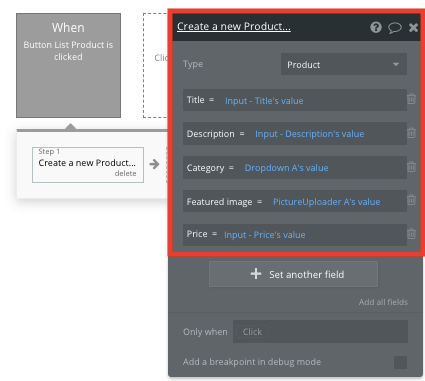This screenshot has width=425, height=381.
Task: Remove the Featured image field trash icon
Action: tap(412, 200)
